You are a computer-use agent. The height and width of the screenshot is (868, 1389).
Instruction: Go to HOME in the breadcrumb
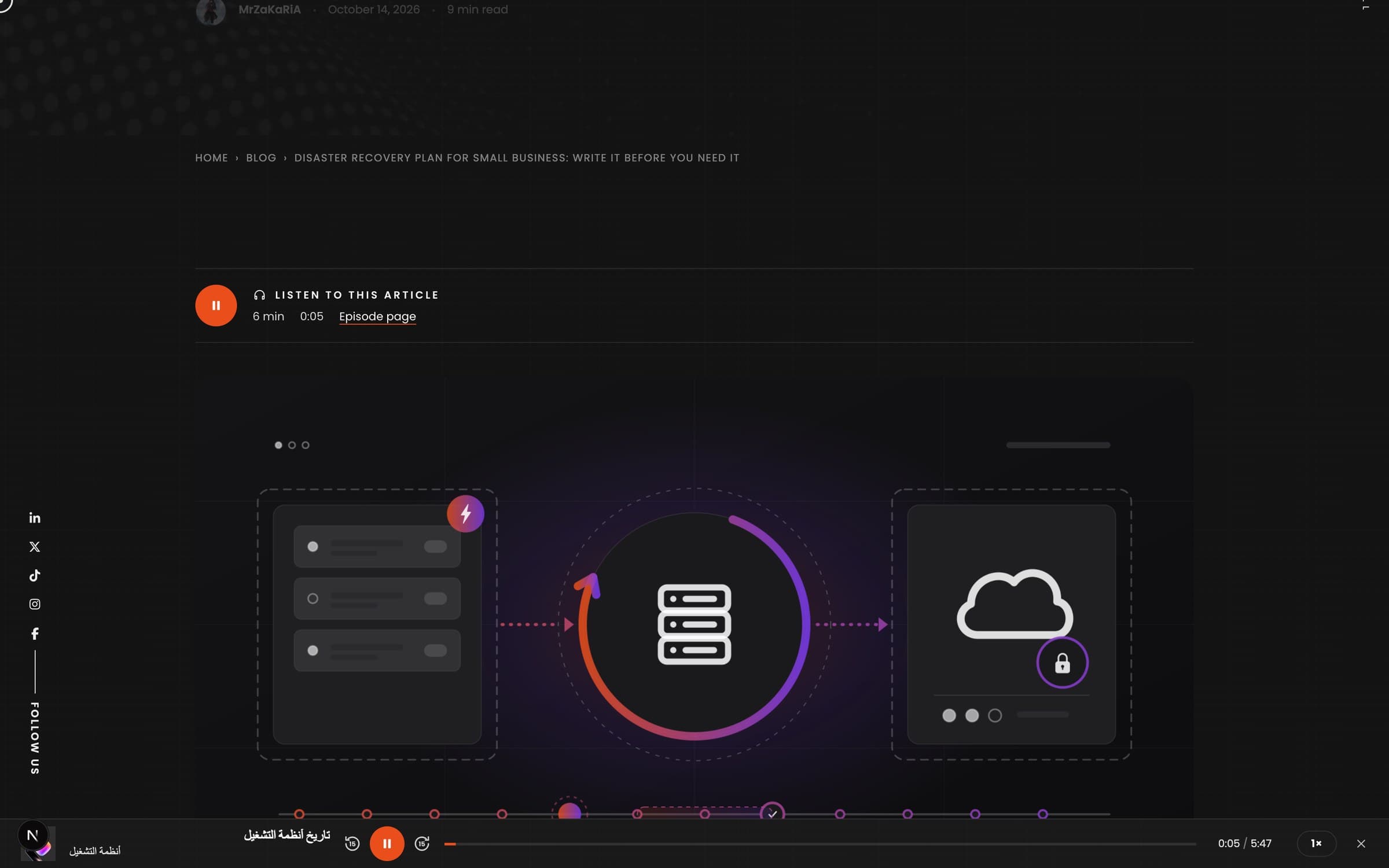(x=211, y=158)
